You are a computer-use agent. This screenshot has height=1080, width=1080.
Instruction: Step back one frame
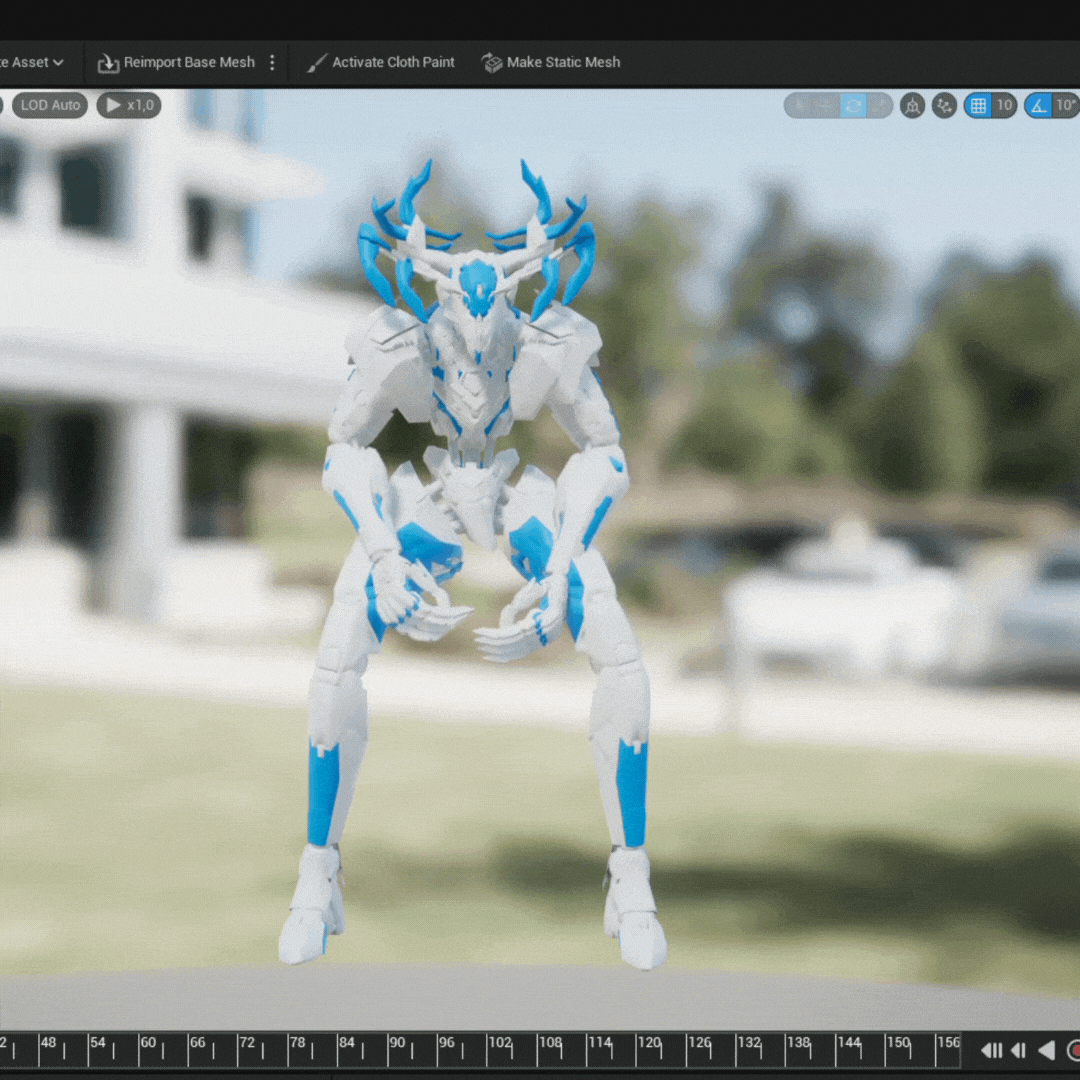click(x=1018, y=1050)
